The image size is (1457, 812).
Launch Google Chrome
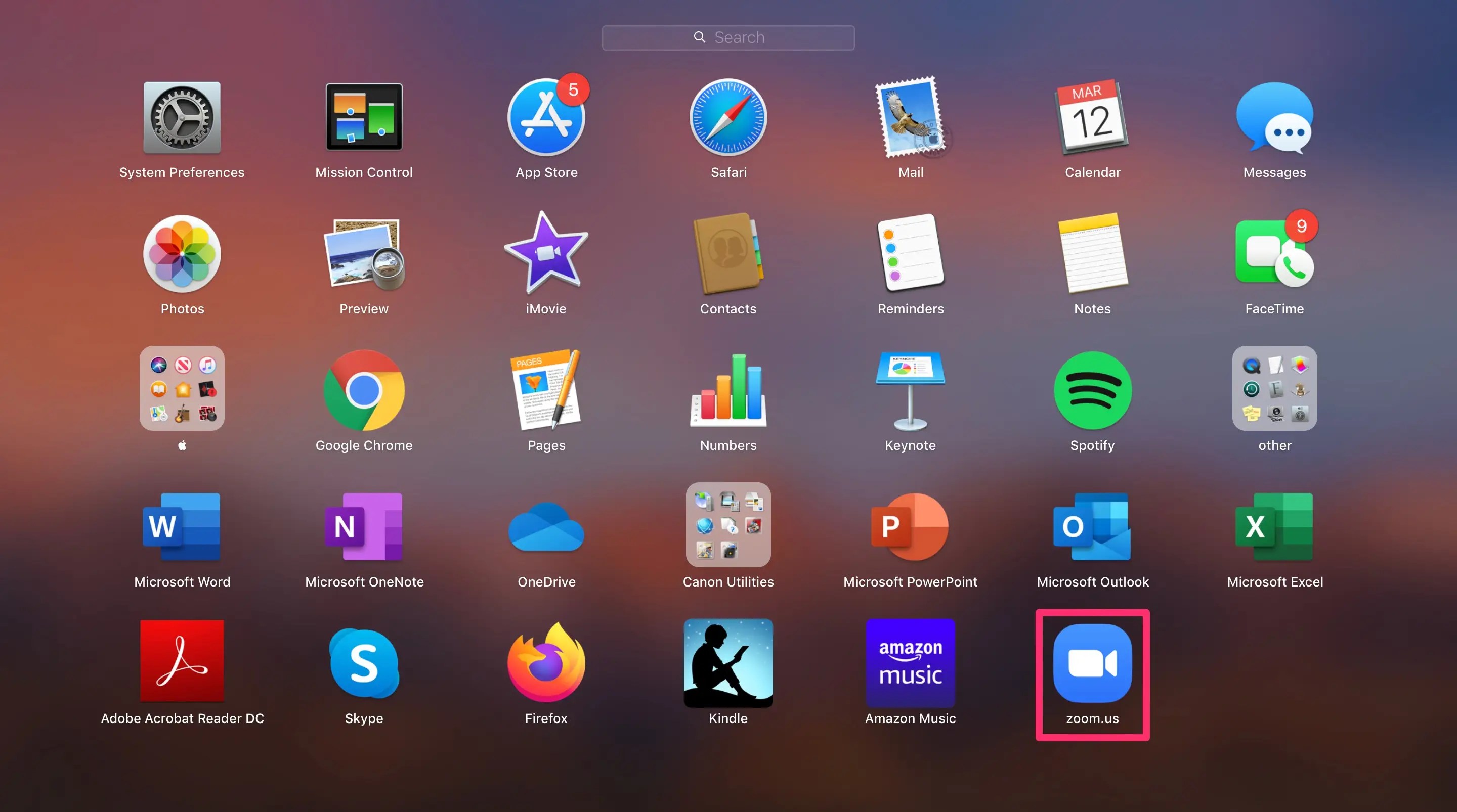tap(364, 390)
